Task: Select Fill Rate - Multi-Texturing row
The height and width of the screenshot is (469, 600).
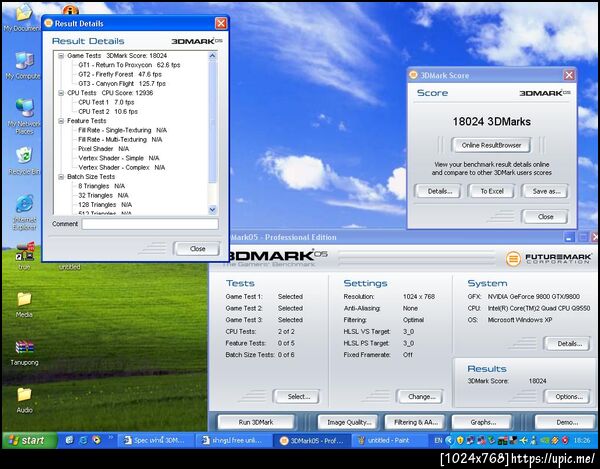Action: pos(120,140)
